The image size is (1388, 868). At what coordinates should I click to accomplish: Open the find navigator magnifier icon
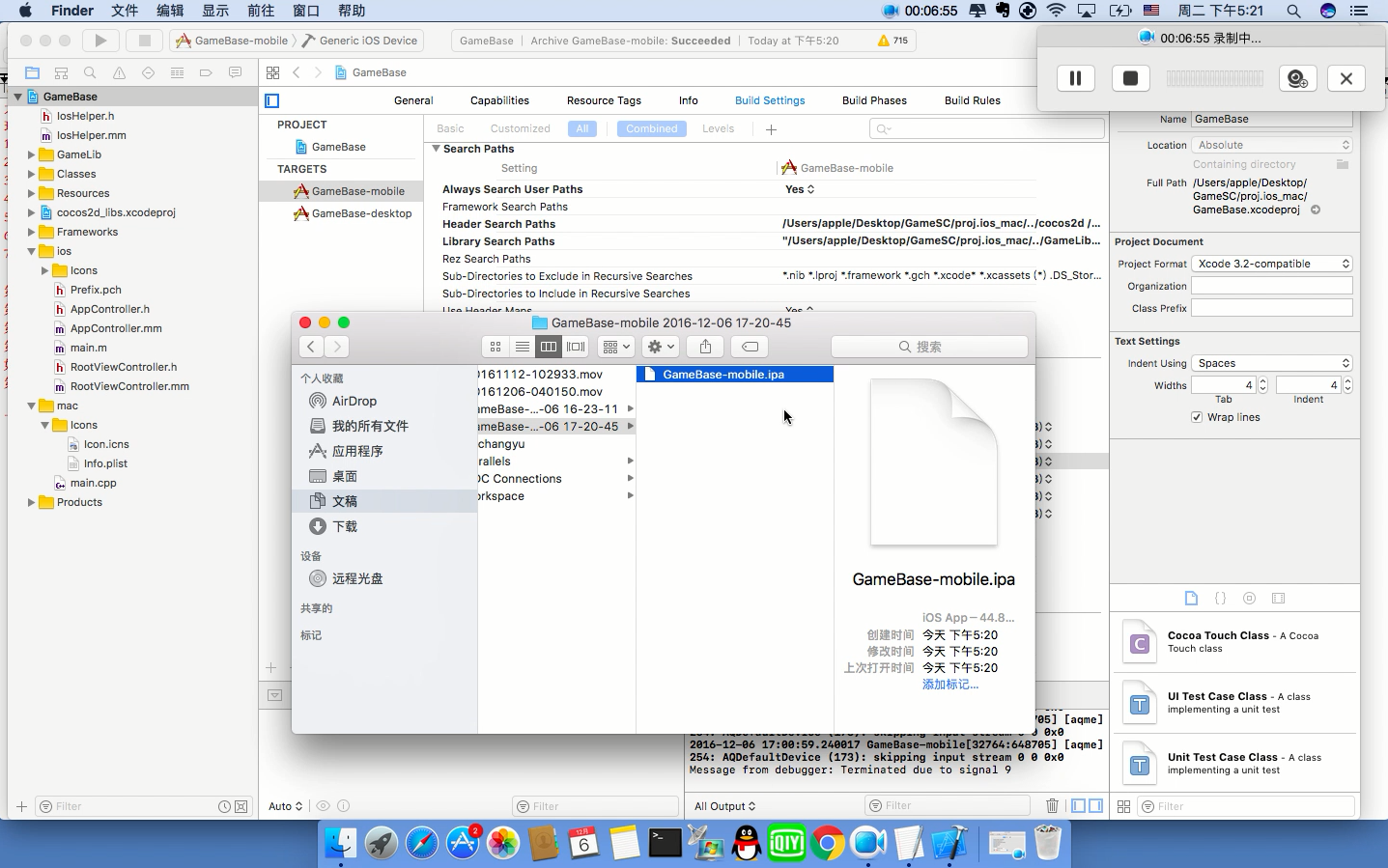pos(90,72)
